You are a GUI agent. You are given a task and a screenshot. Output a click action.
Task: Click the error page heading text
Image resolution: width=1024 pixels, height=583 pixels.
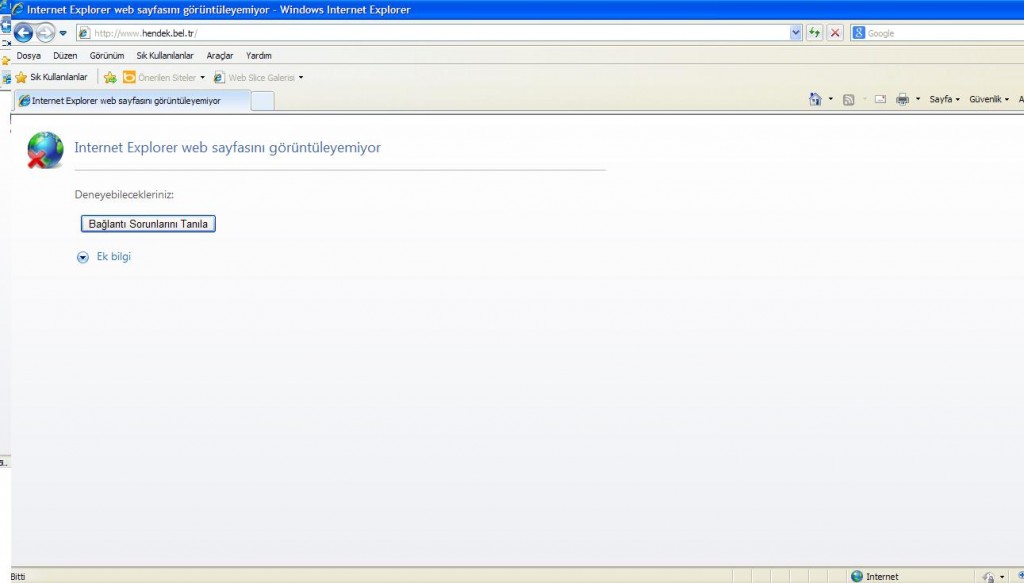click(x=227, y=148)
